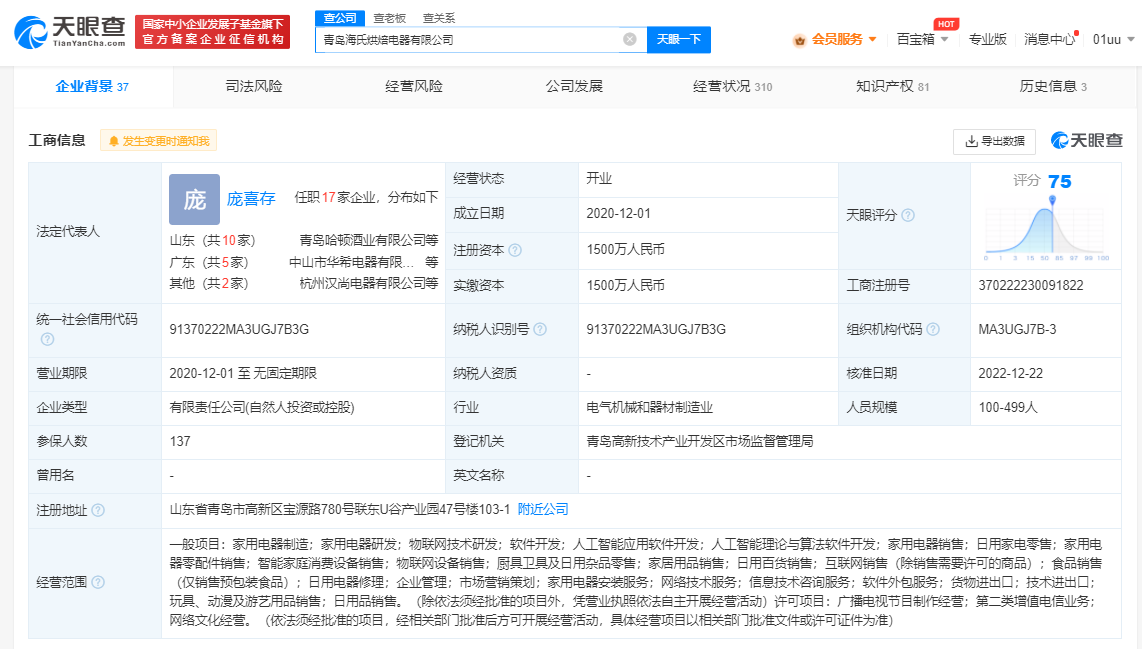Open the 附近公司 link
1142x649 pixels.
[542, 509]
